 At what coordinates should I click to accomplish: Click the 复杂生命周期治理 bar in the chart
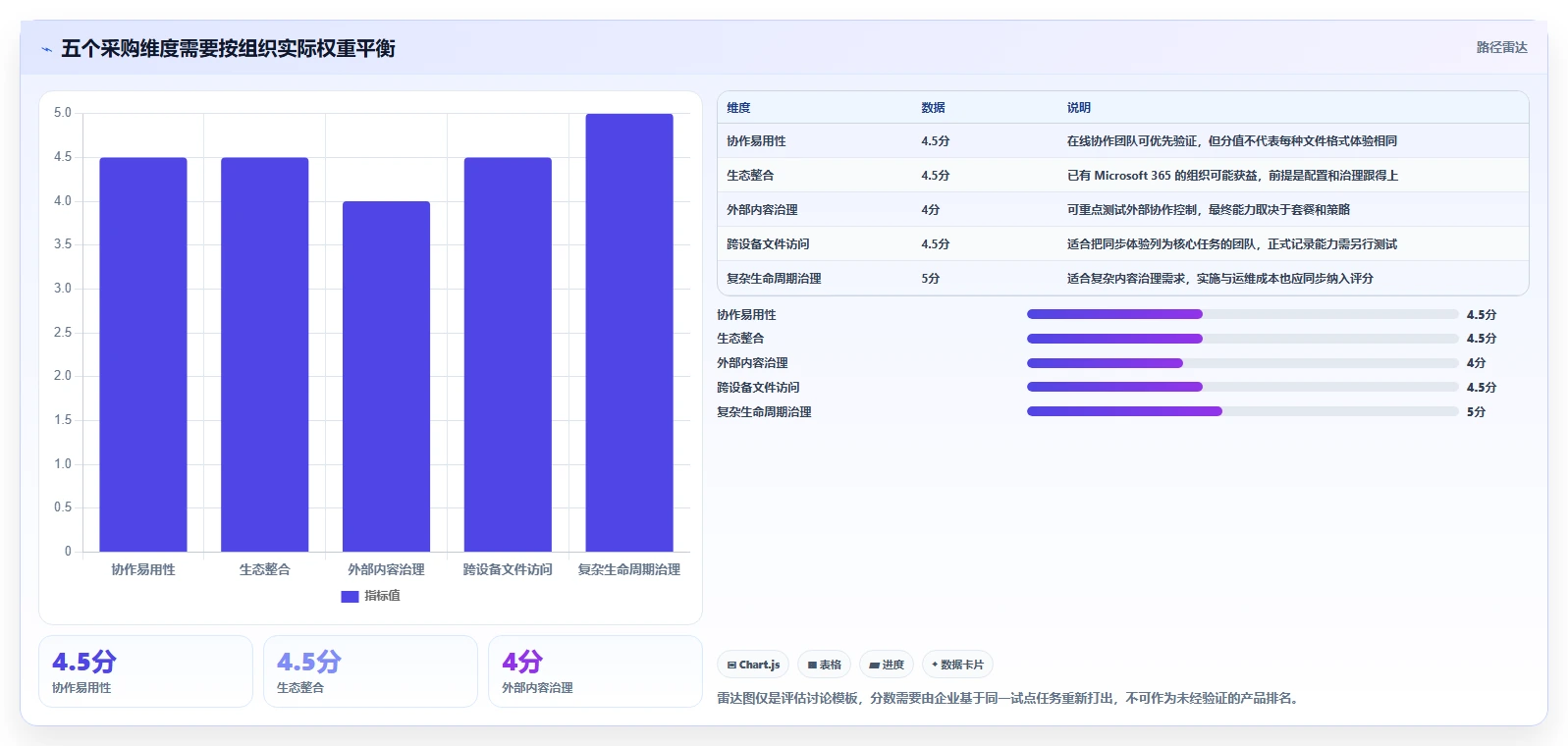click(x=629, y=333)
